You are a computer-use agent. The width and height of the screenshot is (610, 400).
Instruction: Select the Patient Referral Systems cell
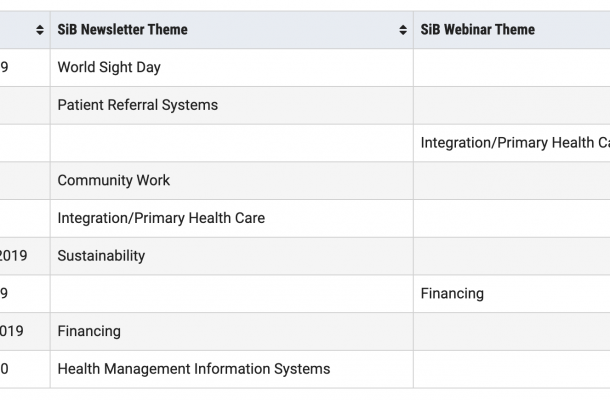point(231,105)
